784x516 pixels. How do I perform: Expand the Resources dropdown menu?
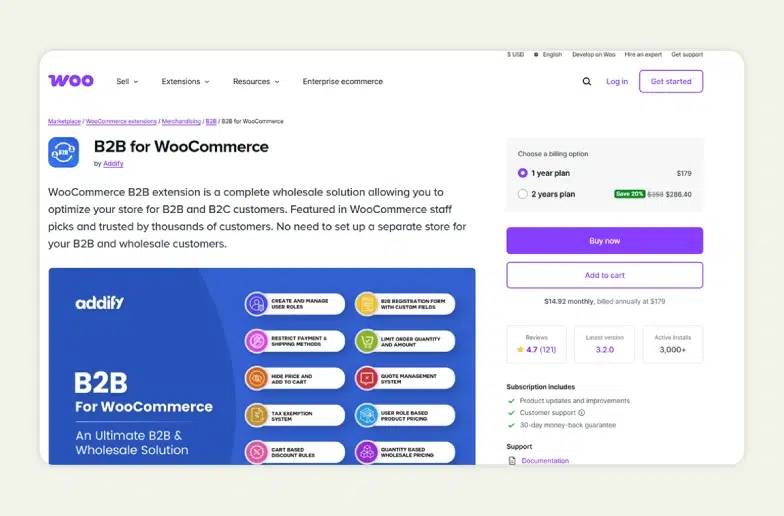click(256, 82)
